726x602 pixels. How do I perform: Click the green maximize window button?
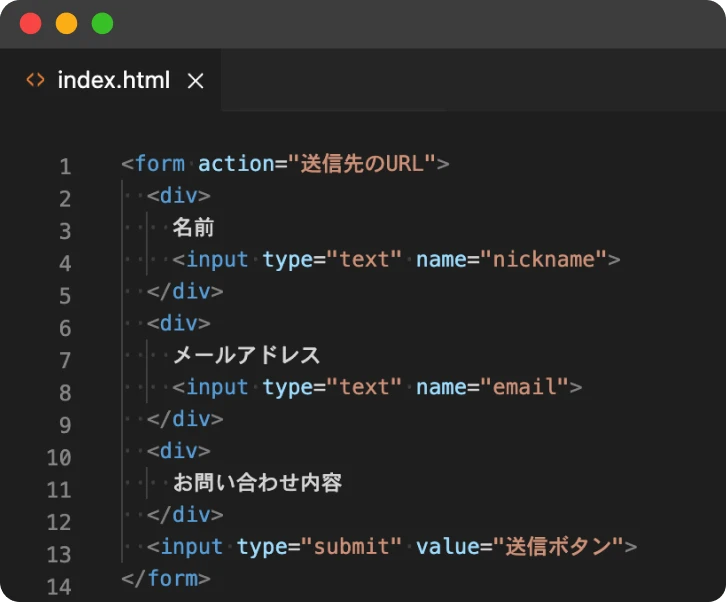102,24
